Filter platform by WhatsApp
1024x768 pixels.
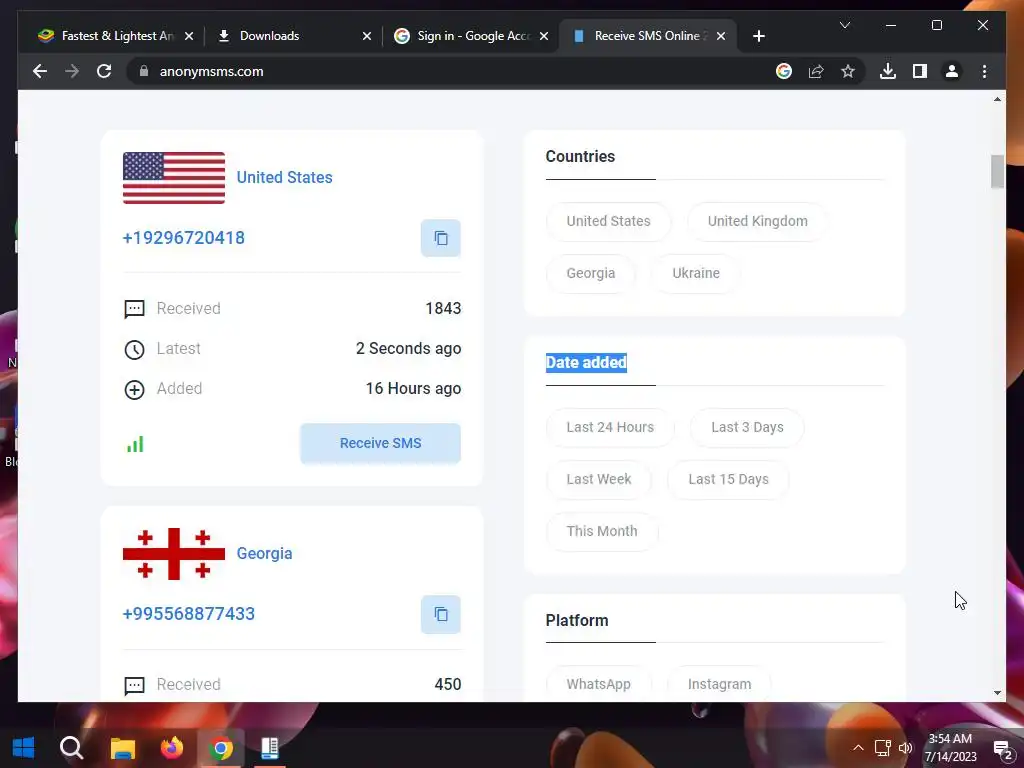[x=598, y=684]
